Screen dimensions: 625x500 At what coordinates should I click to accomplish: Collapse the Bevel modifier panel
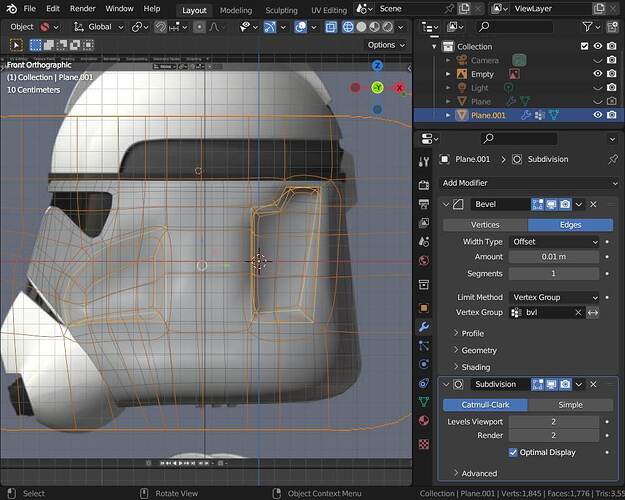pyautogui.click(x=446, y=205)
